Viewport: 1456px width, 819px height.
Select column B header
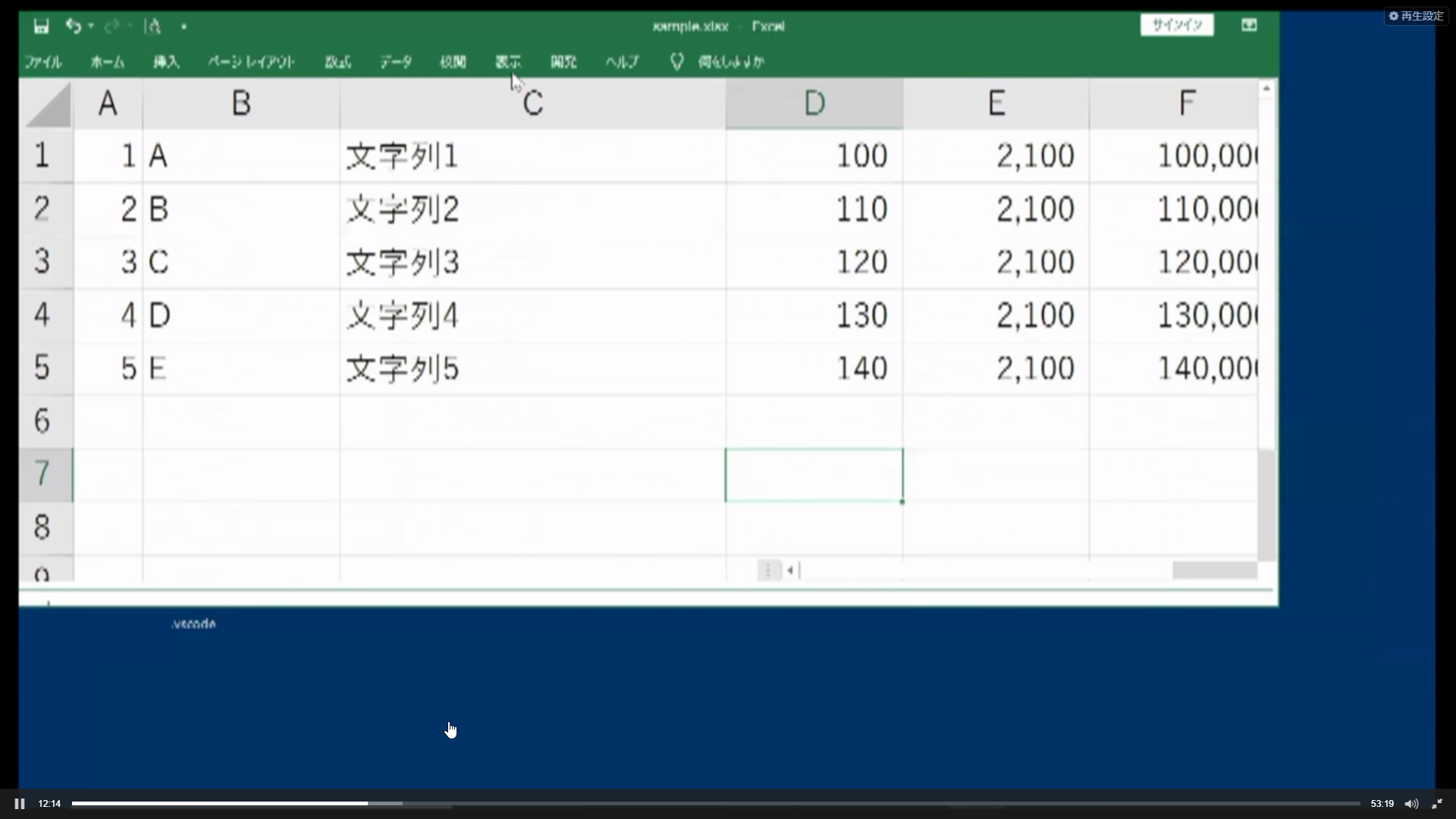pos(241,103)
